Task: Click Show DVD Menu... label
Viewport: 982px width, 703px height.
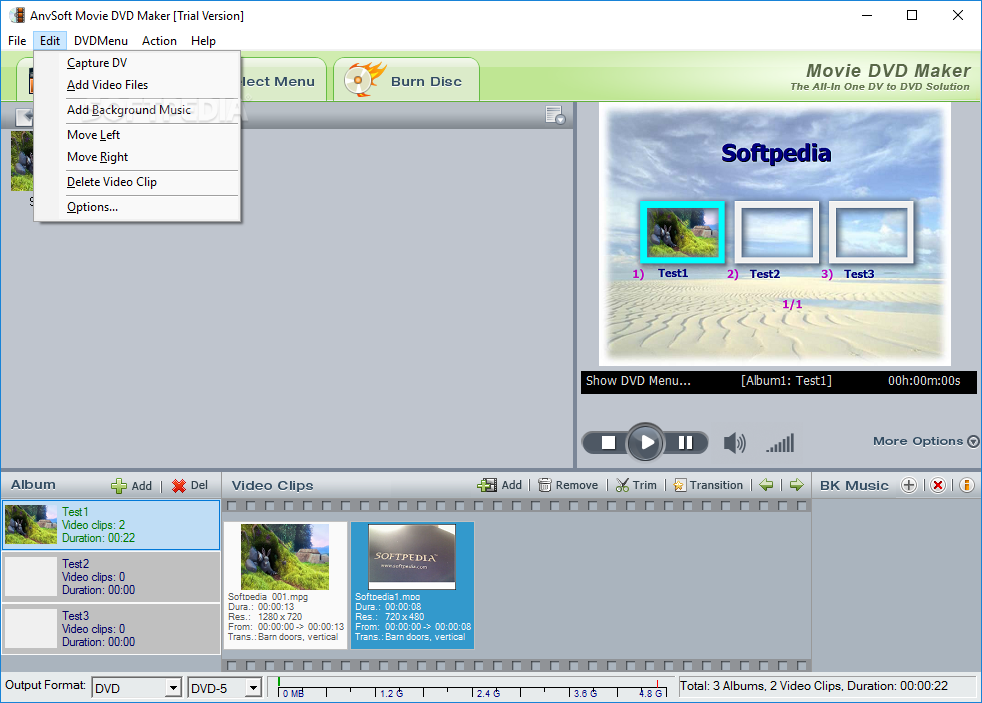Action: pyautogui.click(x=638, y=381)
